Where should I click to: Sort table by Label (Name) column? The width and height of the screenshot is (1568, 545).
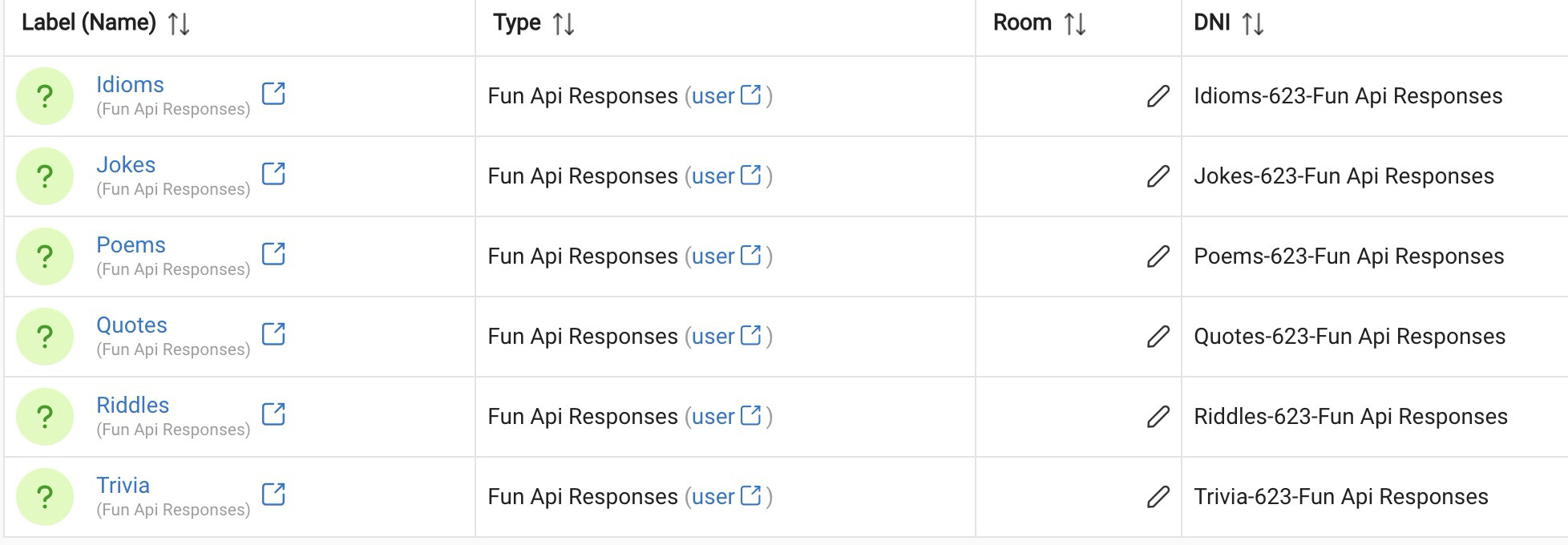[179, 24]
